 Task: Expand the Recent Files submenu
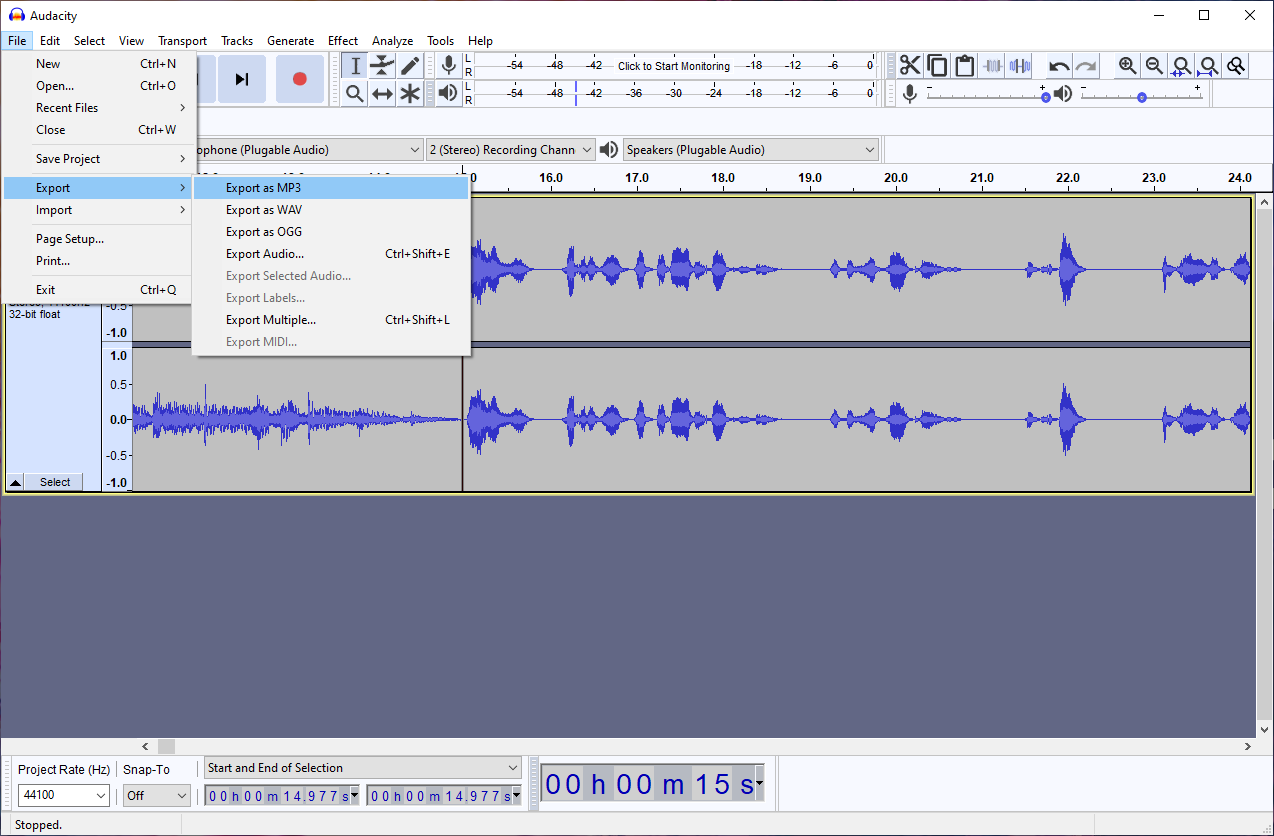click(98, 108)
